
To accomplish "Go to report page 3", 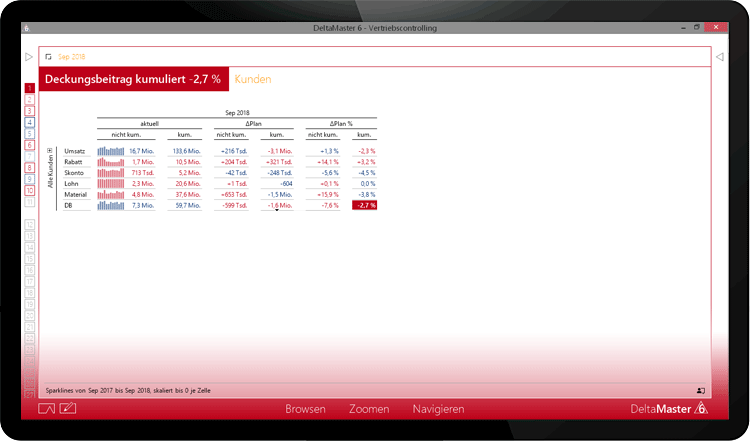I will (30, 111).
